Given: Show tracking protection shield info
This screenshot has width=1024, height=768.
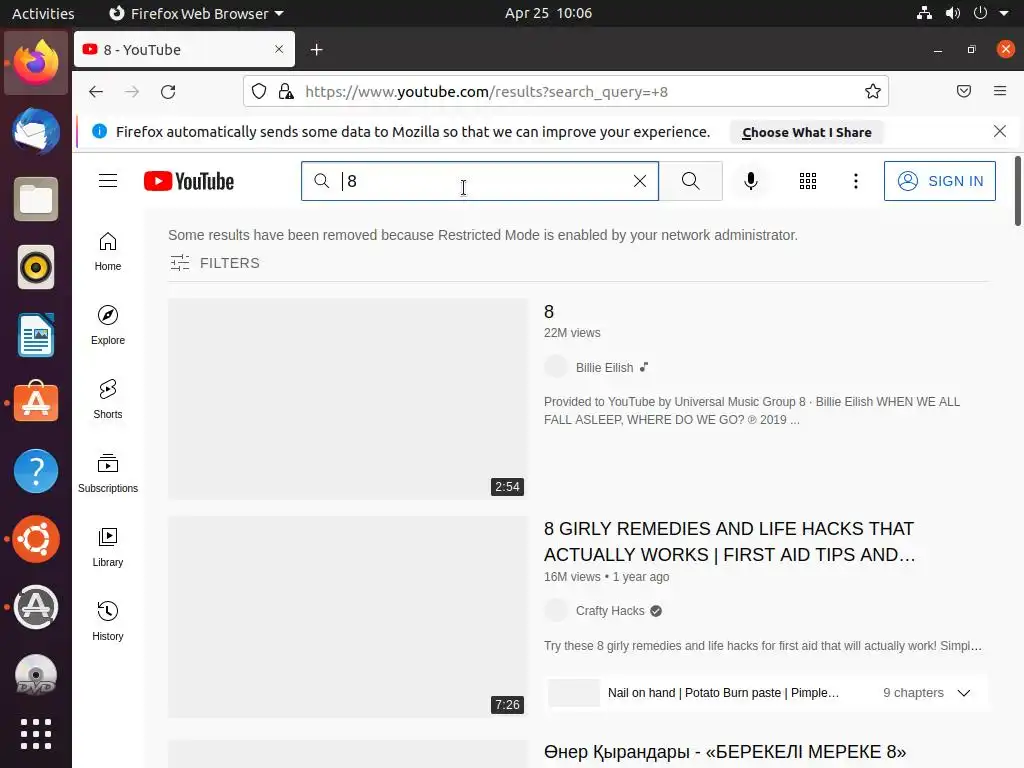Looking at the screenshot, I should click(x=259, y=91).
